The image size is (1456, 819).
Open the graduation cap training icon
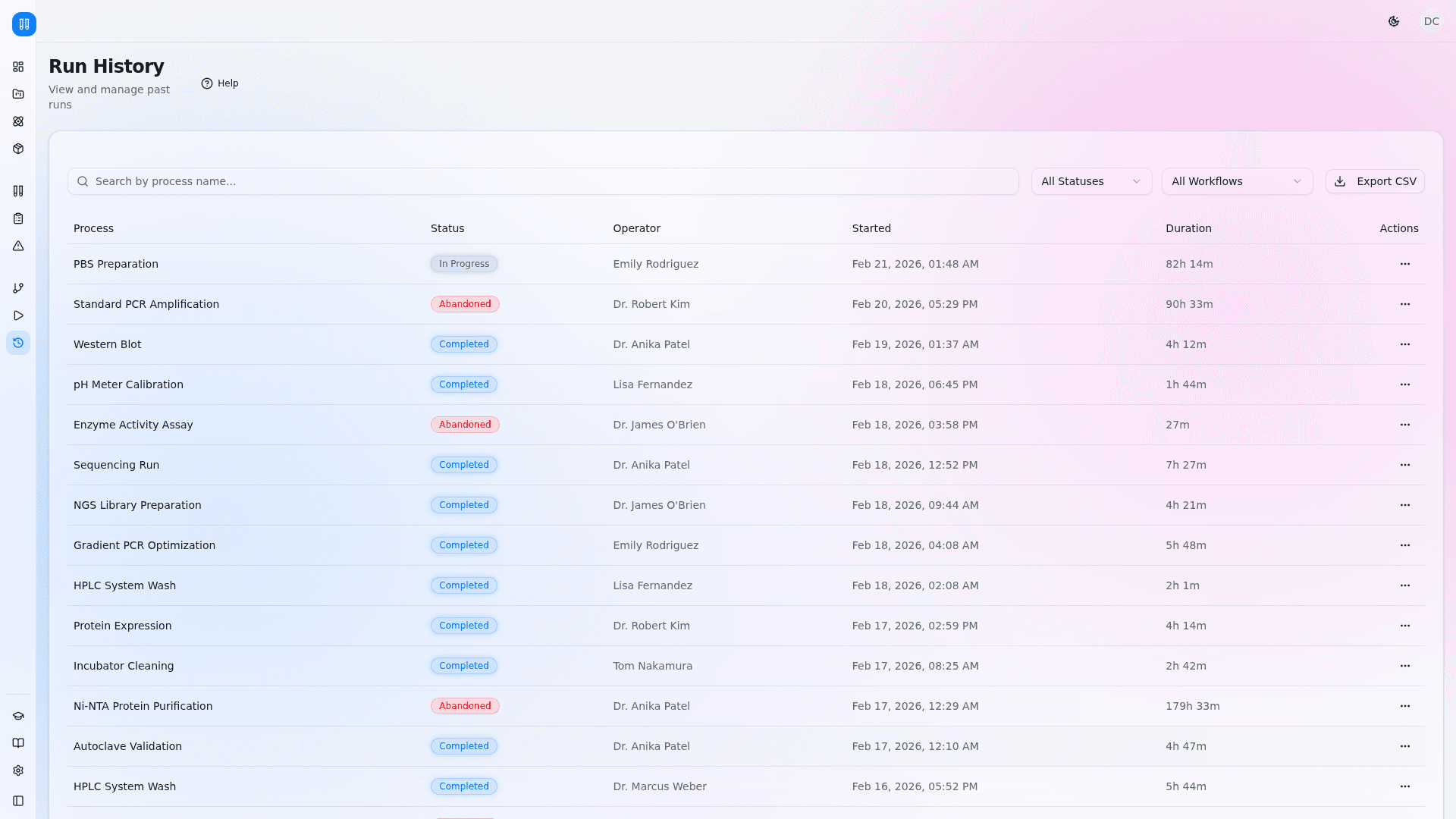pyautogui.click(x=18, y=716)
